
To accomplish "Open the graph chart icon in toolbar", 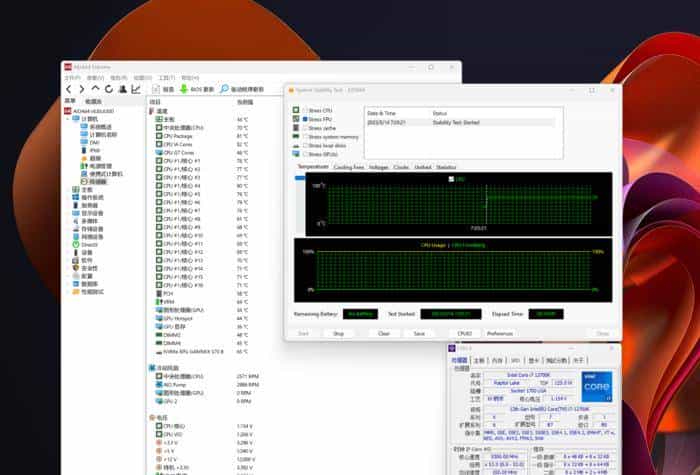I will [136, 89].
